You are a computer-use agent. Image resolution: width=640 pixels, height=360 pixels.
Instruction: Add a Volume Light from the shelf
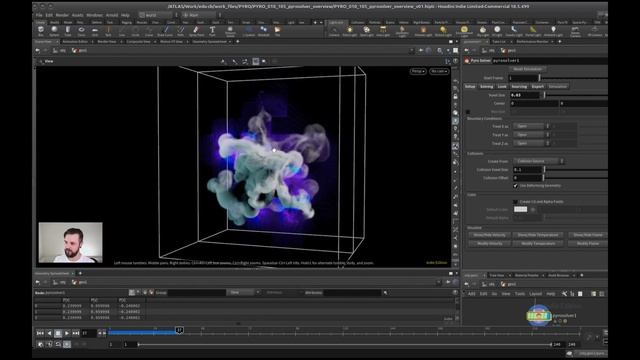(423, 31)
